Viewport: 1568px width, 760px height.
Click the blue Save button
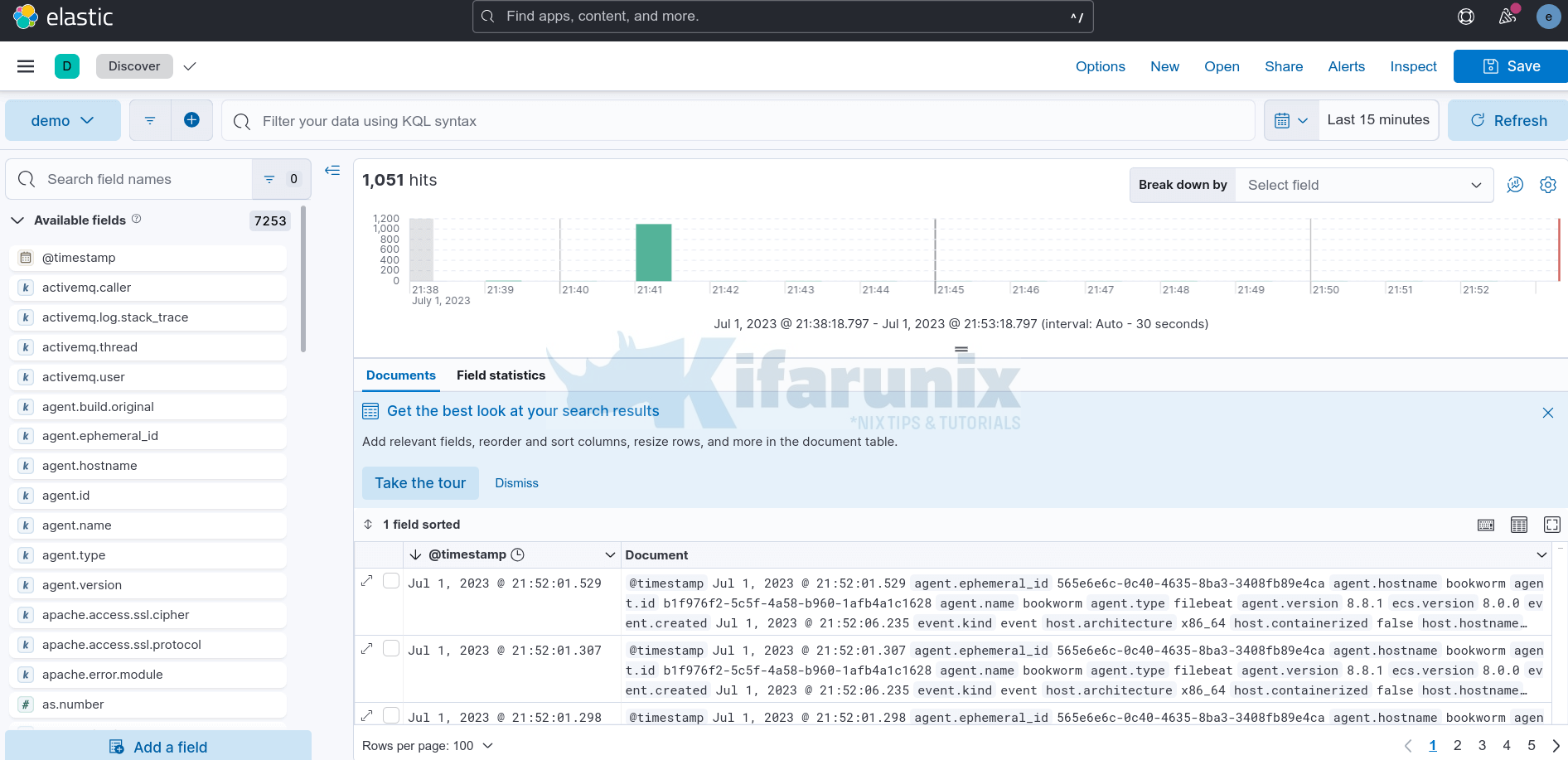[1510, 66]
